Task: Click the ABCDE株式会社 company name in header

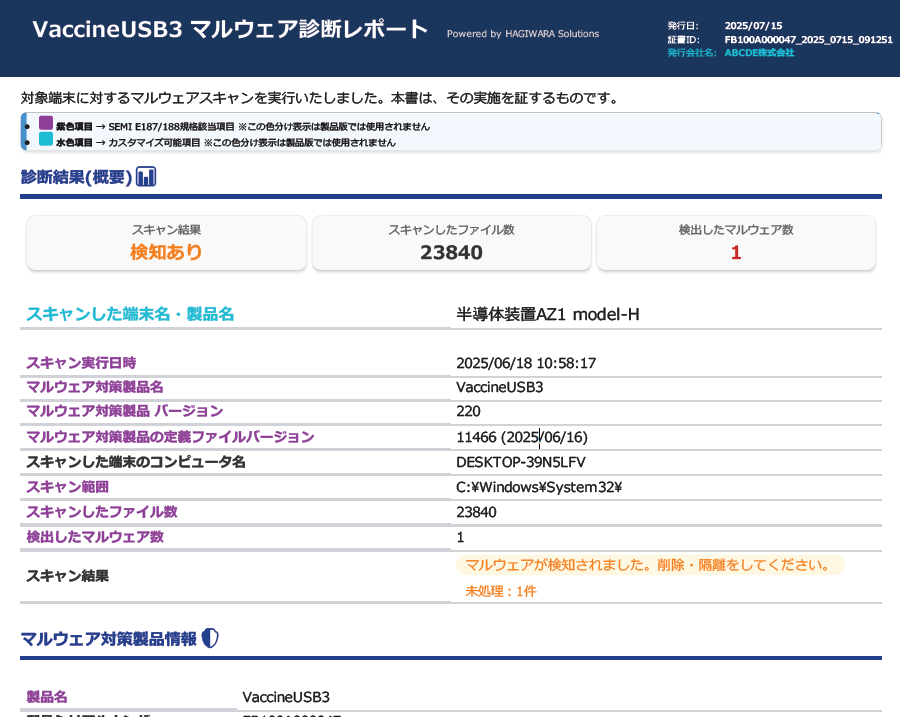Action: click(759, 53)
